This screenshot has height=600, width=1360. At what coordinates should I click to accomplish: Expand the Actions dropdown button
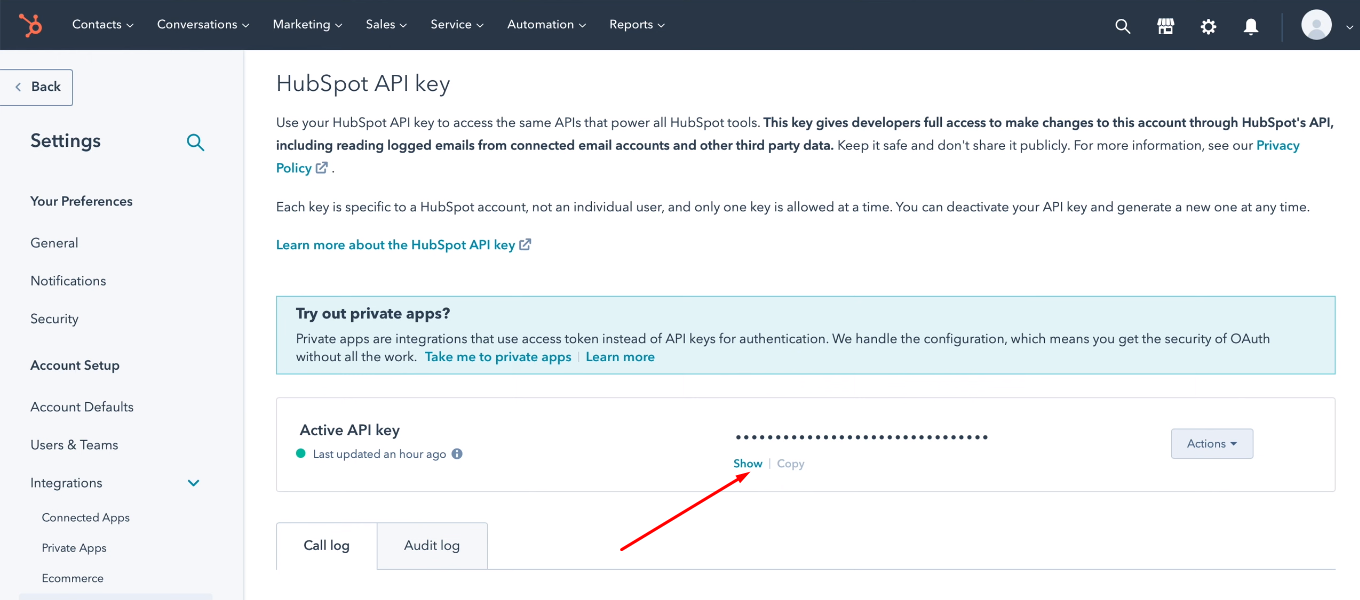click(x=1212, y=444)
